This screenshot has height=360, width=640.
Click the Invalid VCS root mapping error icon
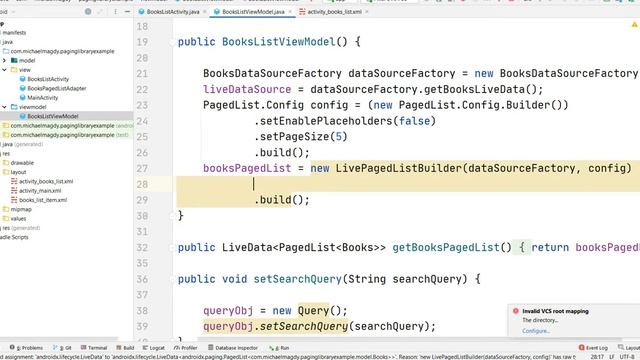tap(516, 311)
